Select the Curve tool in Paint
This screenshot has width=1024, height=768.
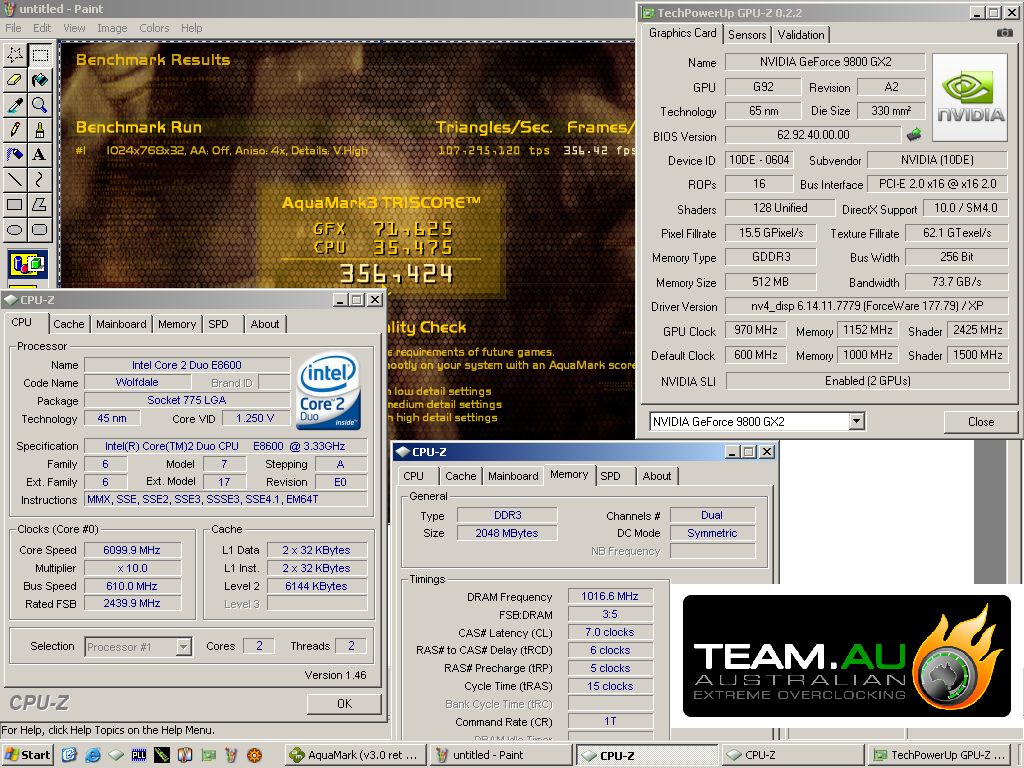click(40, 179)
